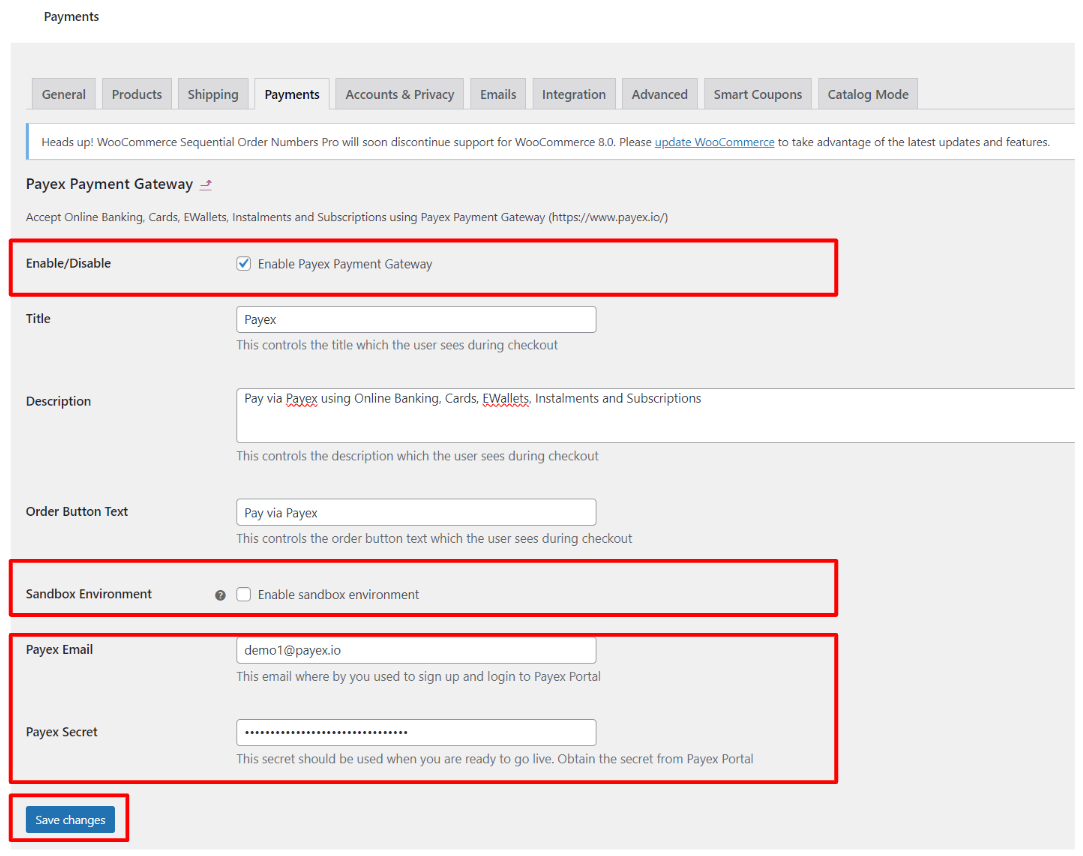
Task: Click the Sandbox Environment row label
Action: point(88,594)
